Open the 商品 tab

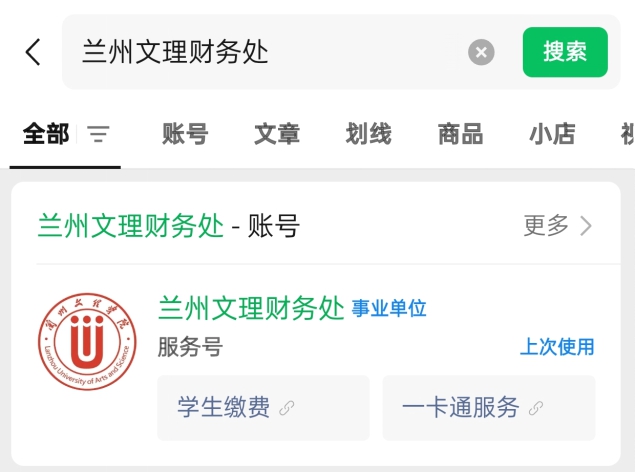[461, 134]
